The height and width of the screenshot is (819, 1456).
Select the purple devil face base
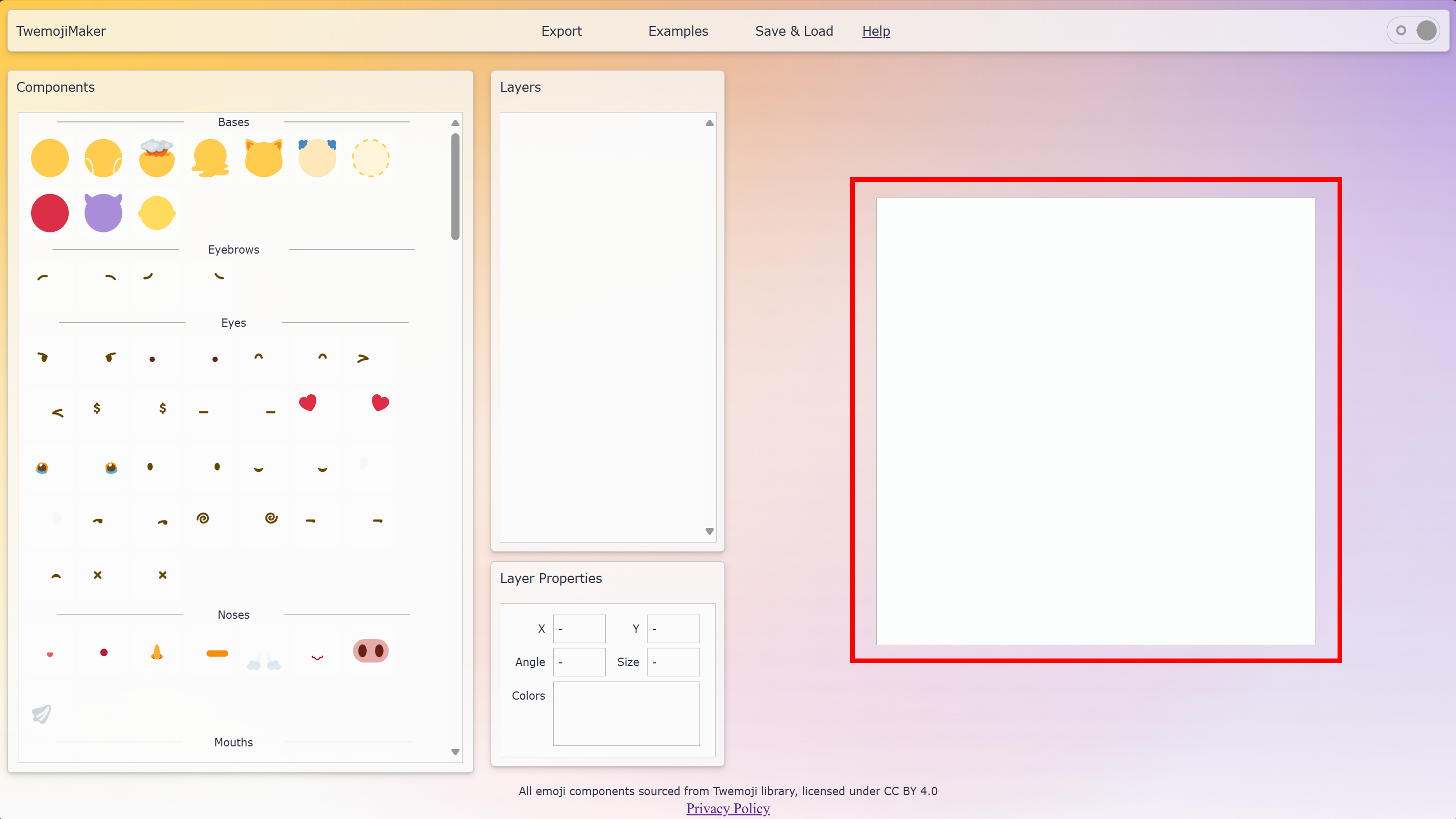(x=103, y=212)
